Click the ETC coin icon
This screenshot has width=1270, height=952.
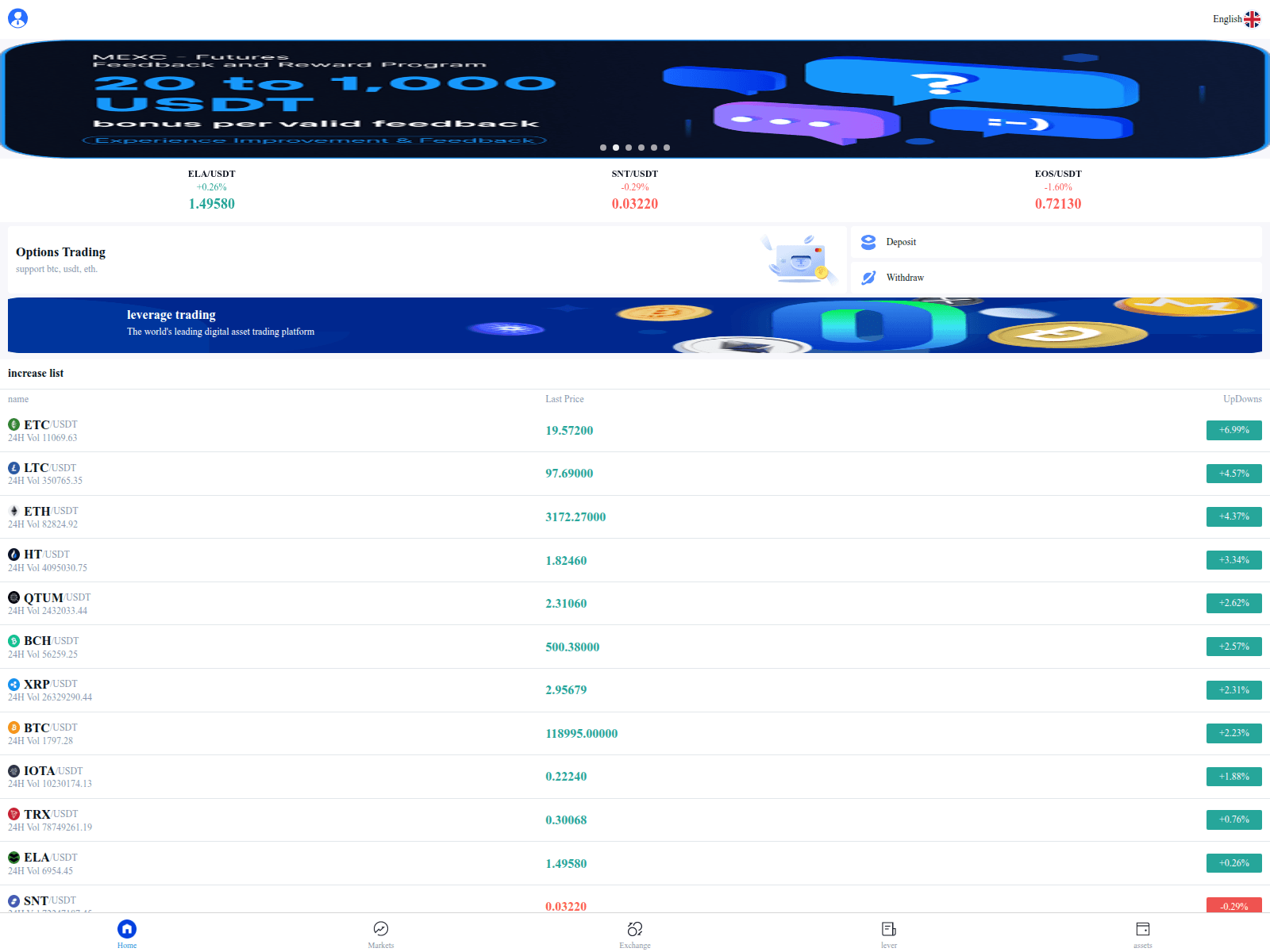coord(13,424)
